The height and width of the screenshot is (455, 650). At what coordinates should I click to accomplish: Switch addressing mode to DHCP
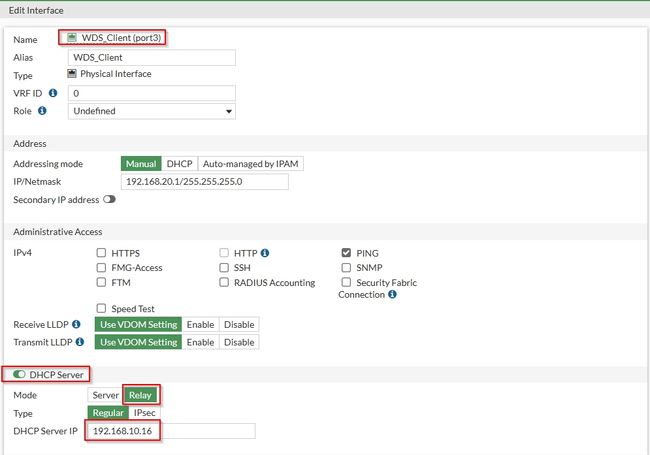coord(178,163)
